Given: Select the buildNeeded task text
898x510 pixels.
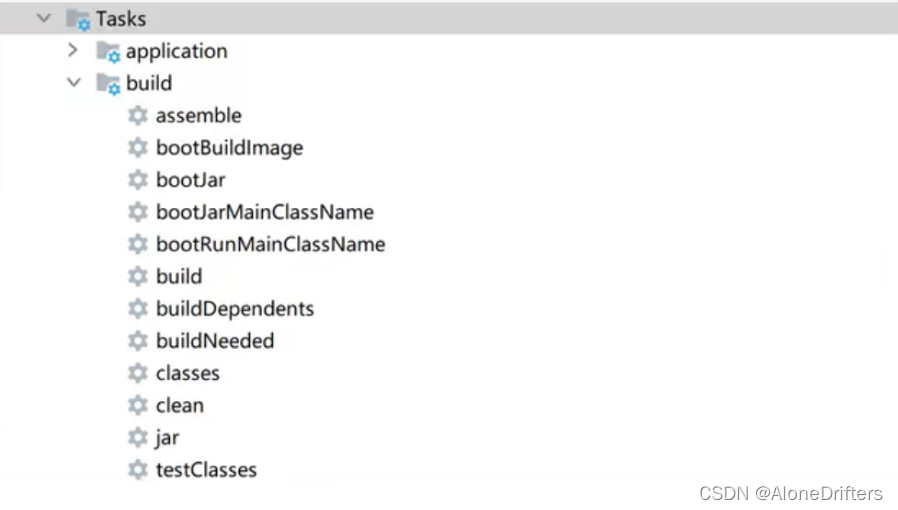Looking at the screenshot, I should [215, 341].
